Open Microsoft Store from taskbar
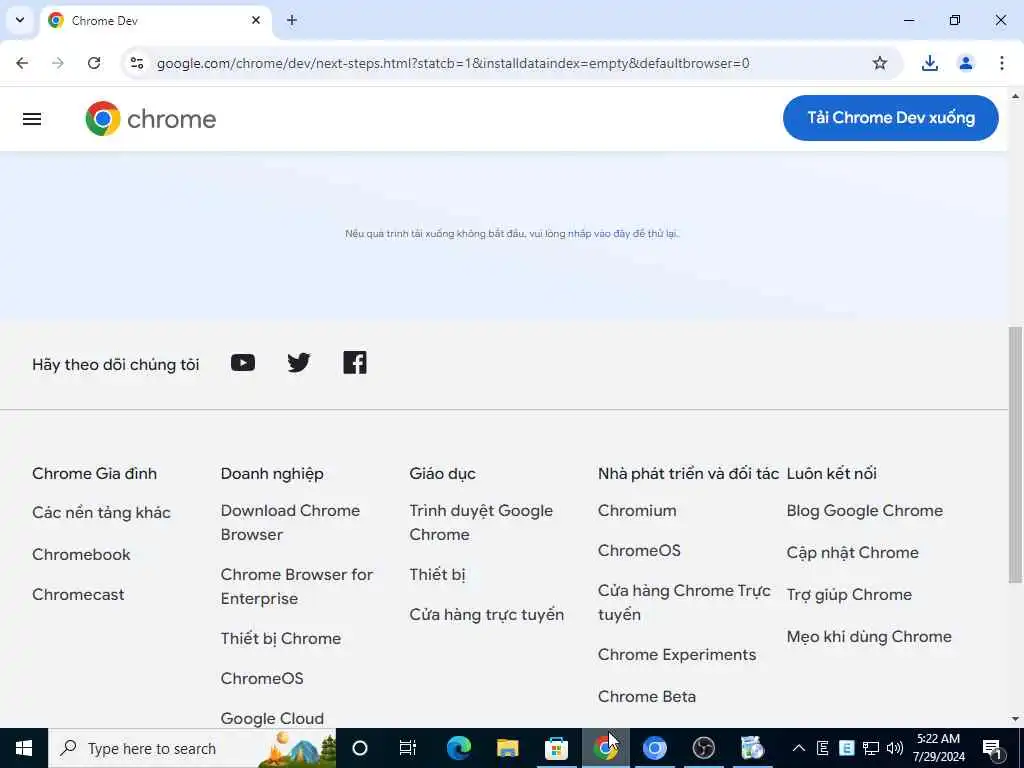The image size is (1024, 768). [x=556, y=748]
